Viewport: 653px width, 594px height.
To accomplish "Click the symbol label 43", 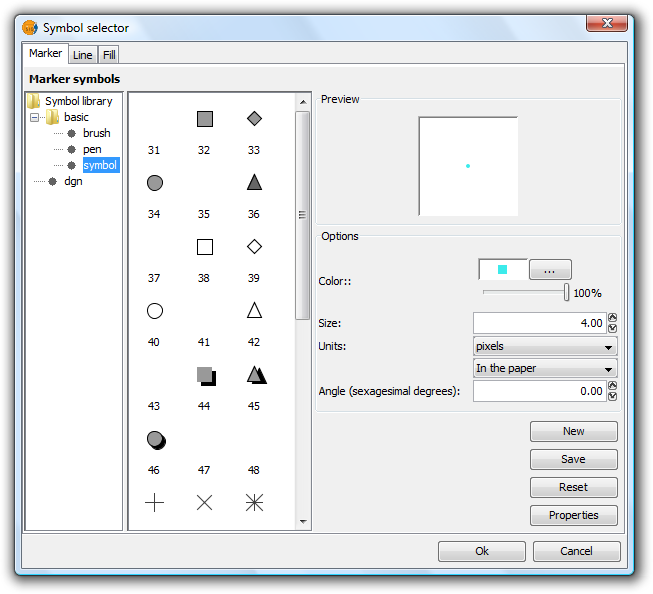I will (x=154, y=406).
